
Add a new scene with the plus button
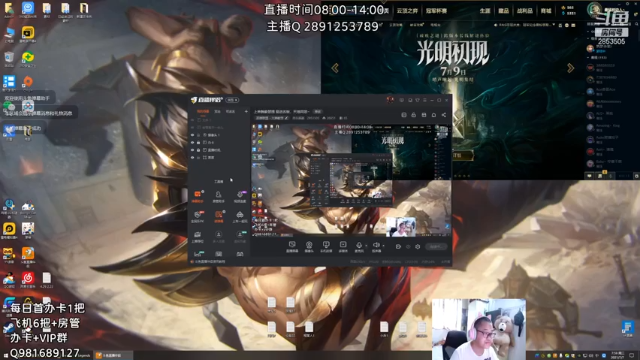coord(246,111)
